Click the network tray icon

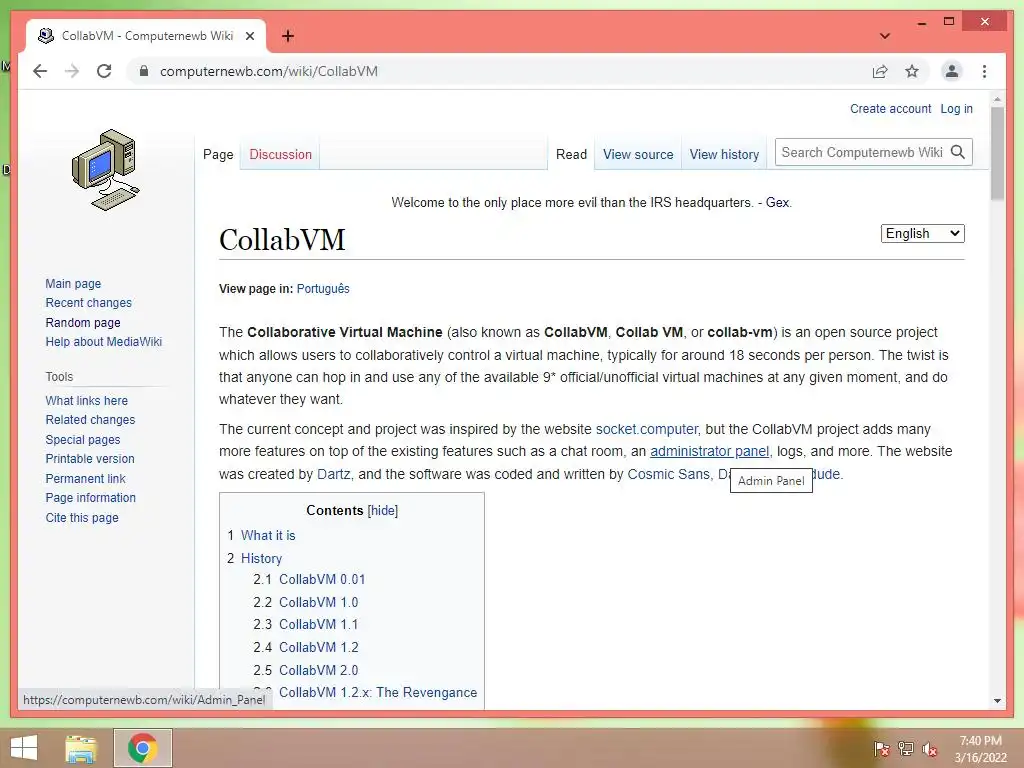click(x=905, y=748)
